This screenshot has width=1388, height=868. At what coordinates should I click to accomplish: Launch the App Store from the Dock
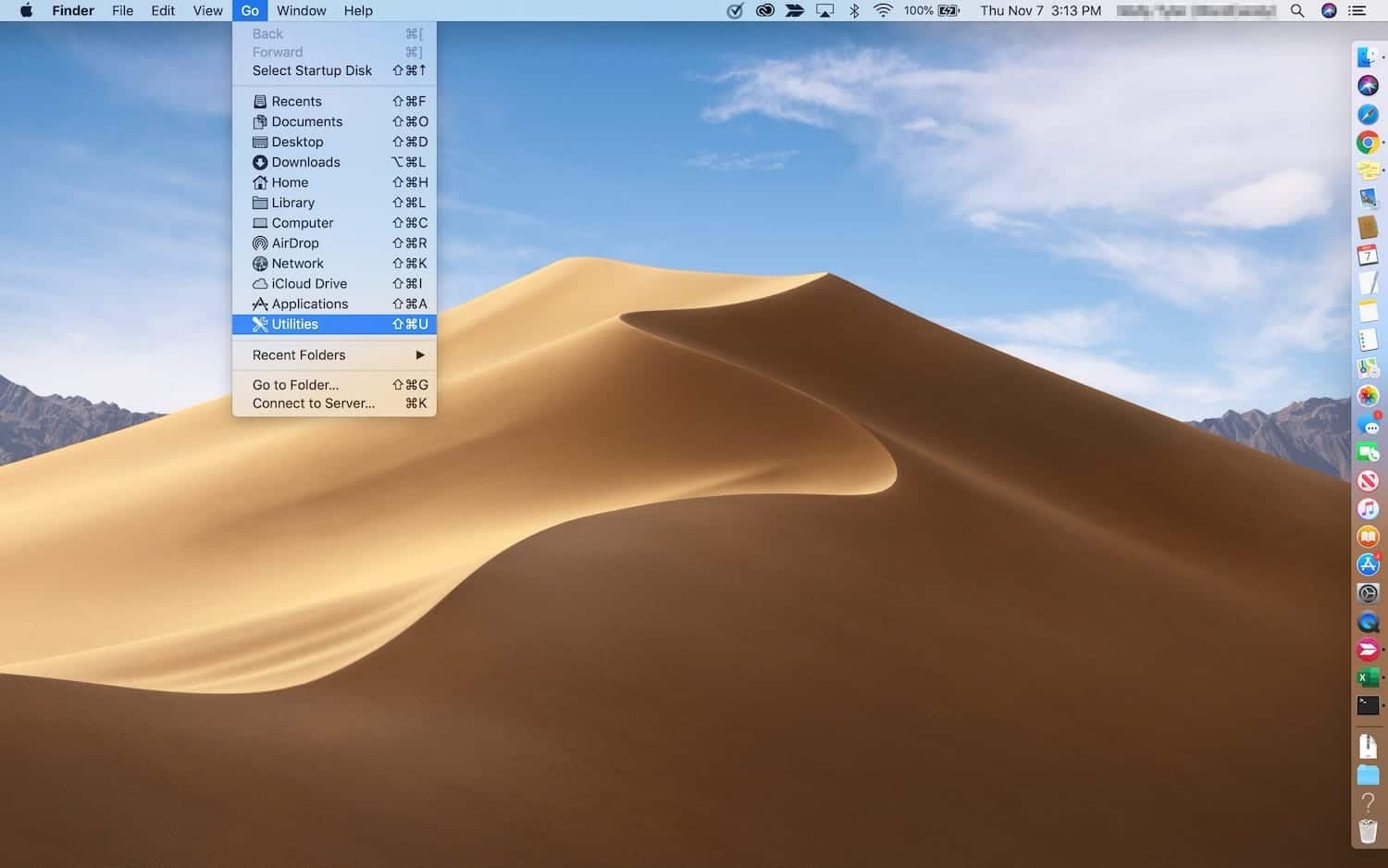[1368, 564]
